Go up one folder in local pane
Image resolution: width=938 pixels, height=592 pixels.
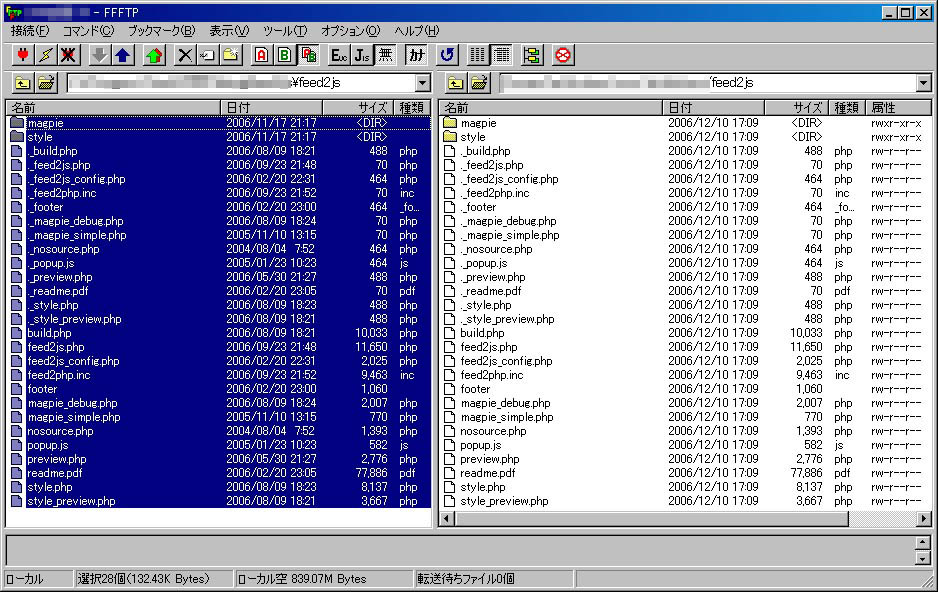[23, 83]
